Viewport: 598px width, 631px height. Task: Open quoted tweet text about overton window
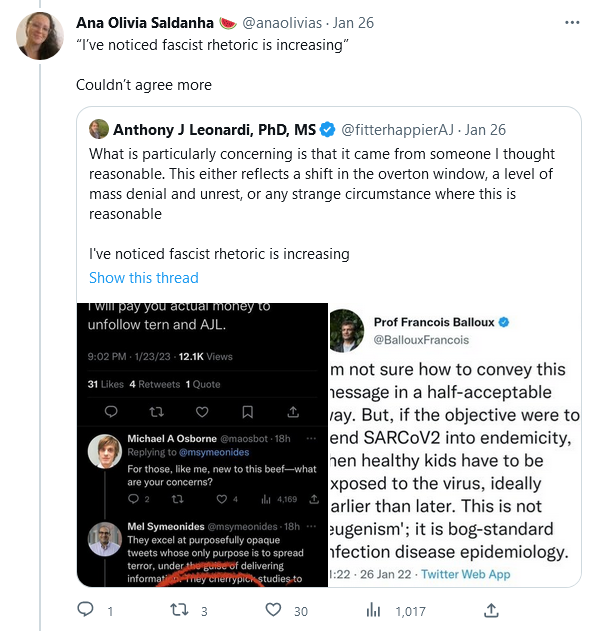[322, 184]
